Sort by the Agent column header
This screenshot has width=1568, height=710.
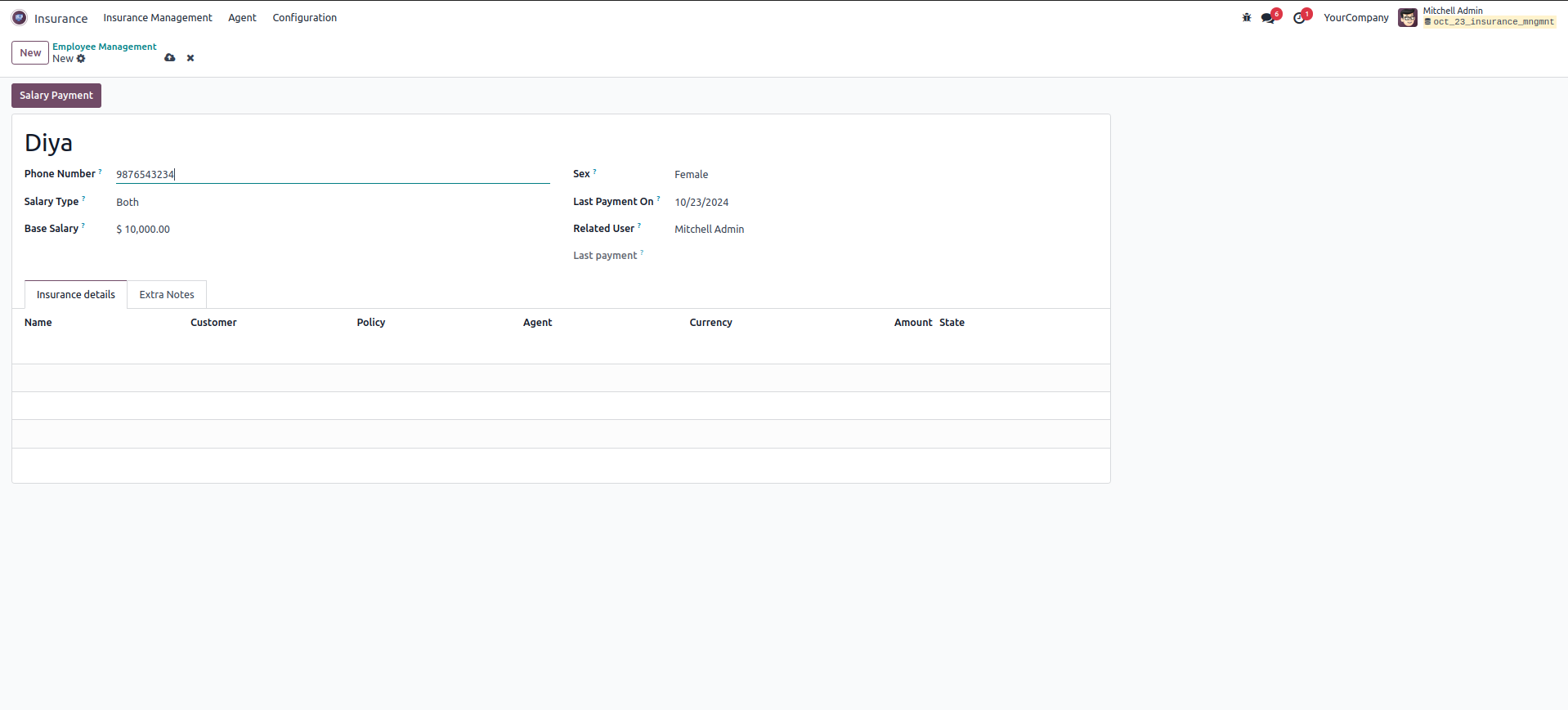click(538, 323)
